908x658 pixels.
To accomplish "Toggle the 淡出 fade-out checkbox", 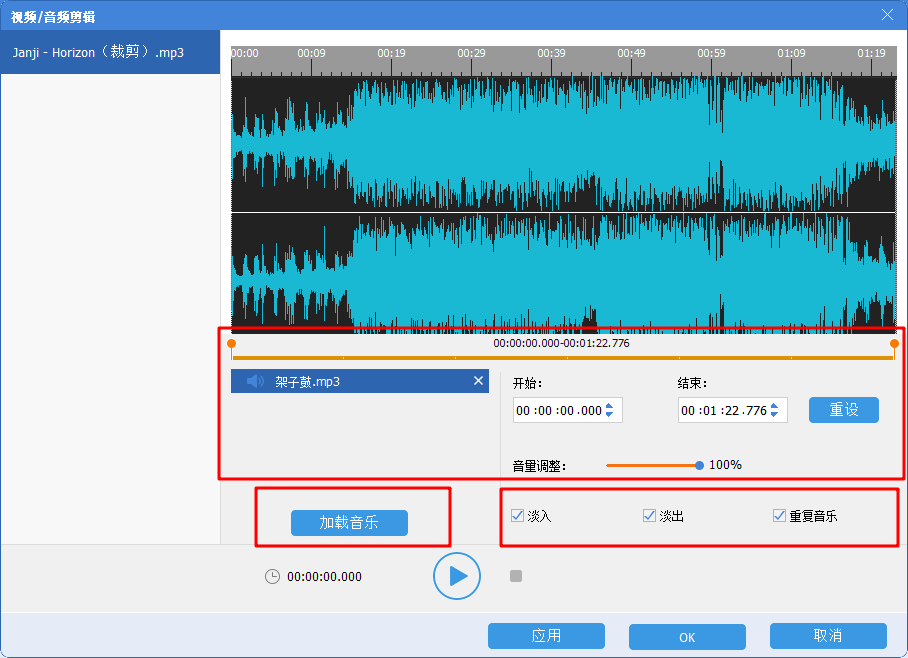I will [x=649, y=516].
